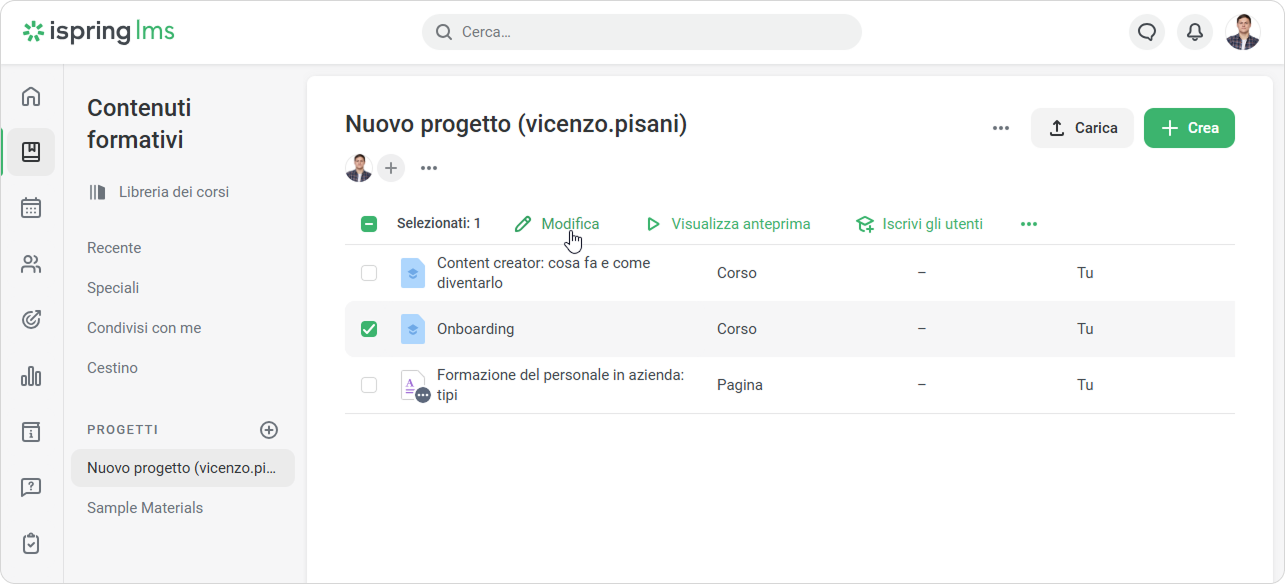Click the calendar icon in sidebar
This screenshot has height=584, width=1285.
point(31,208)
